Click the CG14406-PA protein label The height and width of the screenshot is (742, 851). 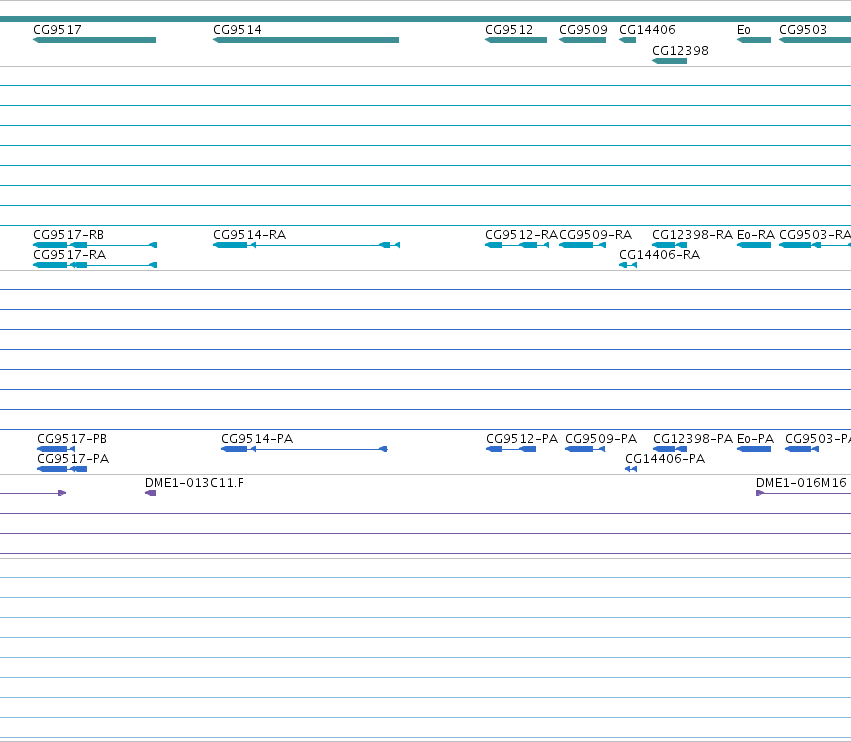(x=665, y=459)
